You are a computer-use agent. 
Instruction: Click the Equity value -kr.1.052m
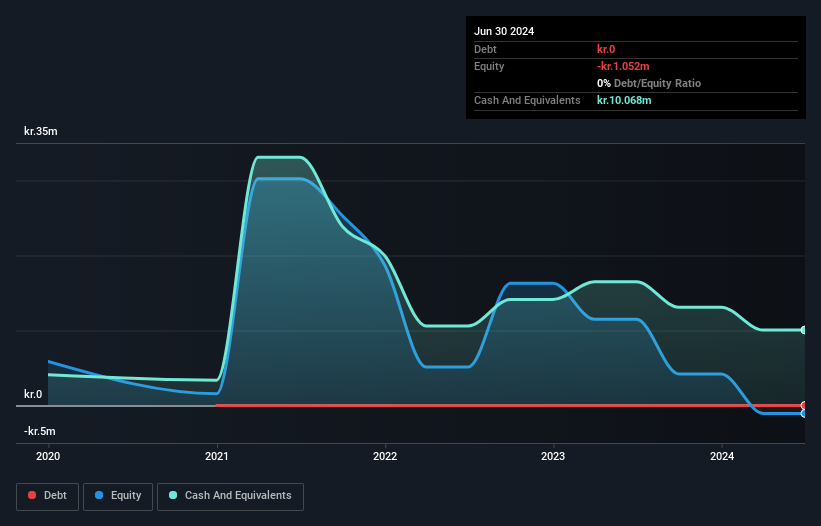point(623,66)
